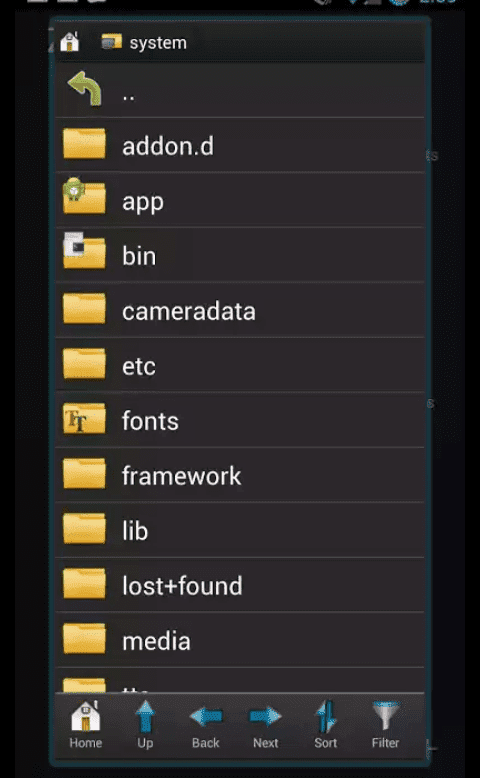Open the Filter funnel
The height and width of the screenshot is (778, 480).
pos(385,724)
